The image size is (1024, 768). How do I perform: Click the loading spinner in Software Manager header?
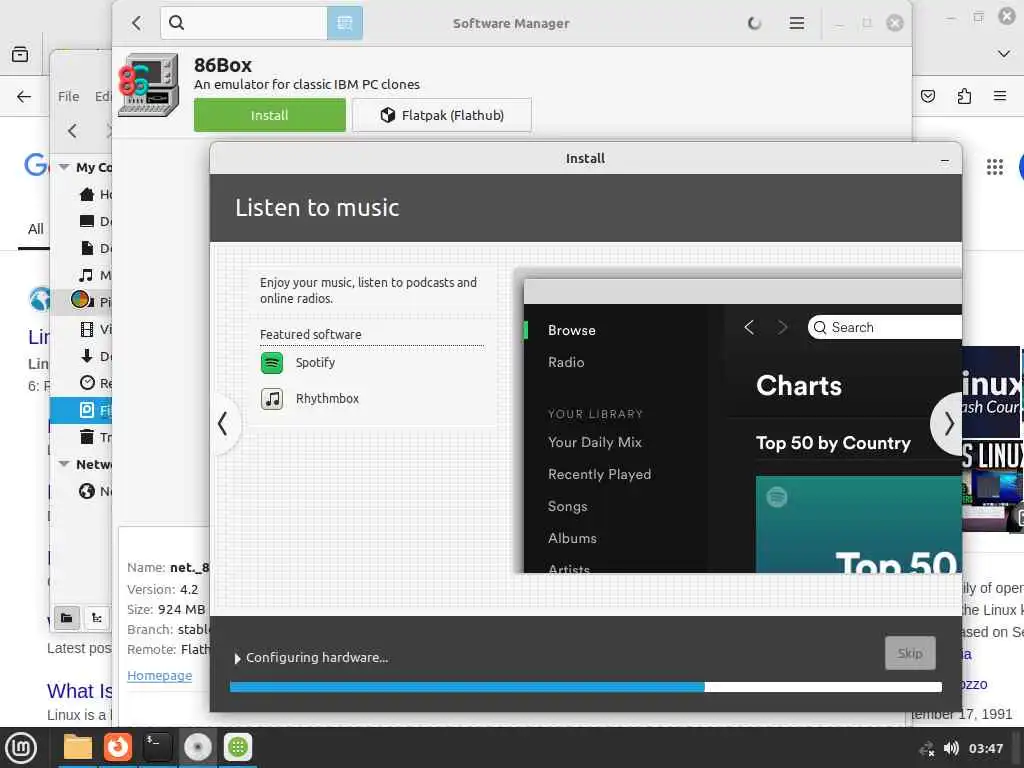(x=754, y=24)
